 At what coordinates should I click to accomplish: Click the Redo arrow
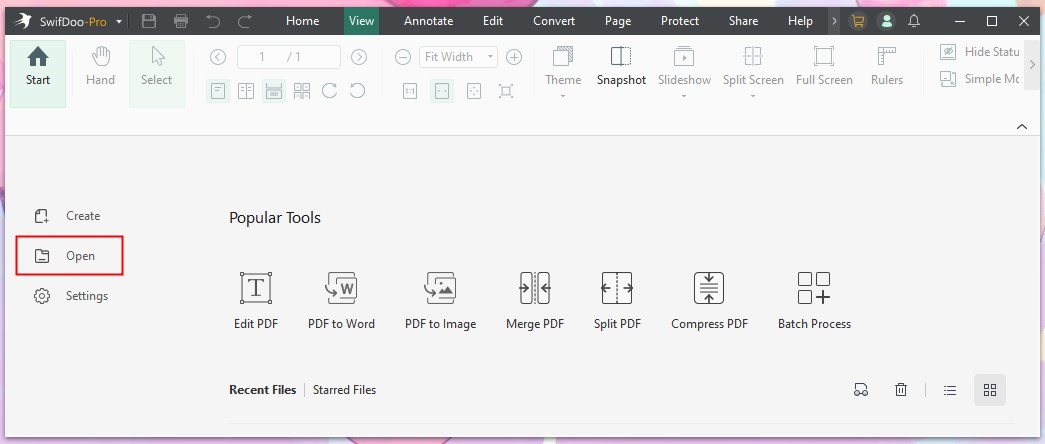[x=245, y=21]
